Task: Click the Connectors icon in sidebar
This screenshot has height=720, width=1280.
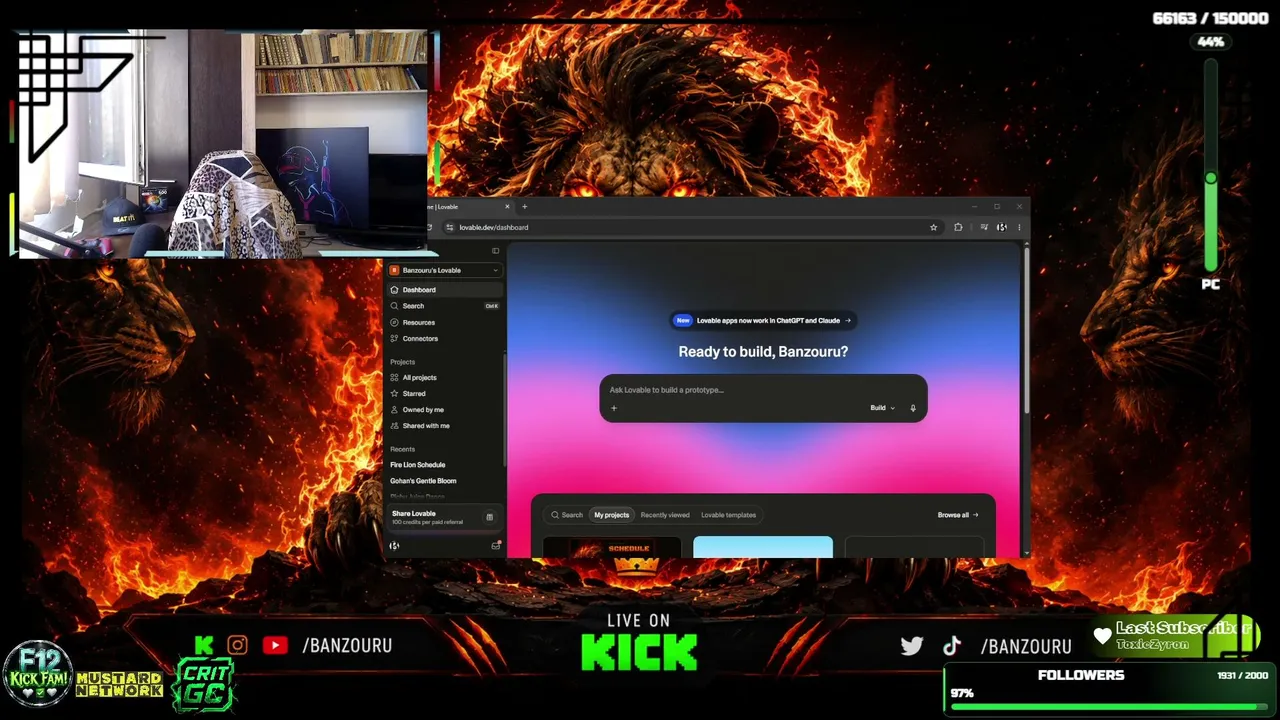Action: (x=394, y=338)
